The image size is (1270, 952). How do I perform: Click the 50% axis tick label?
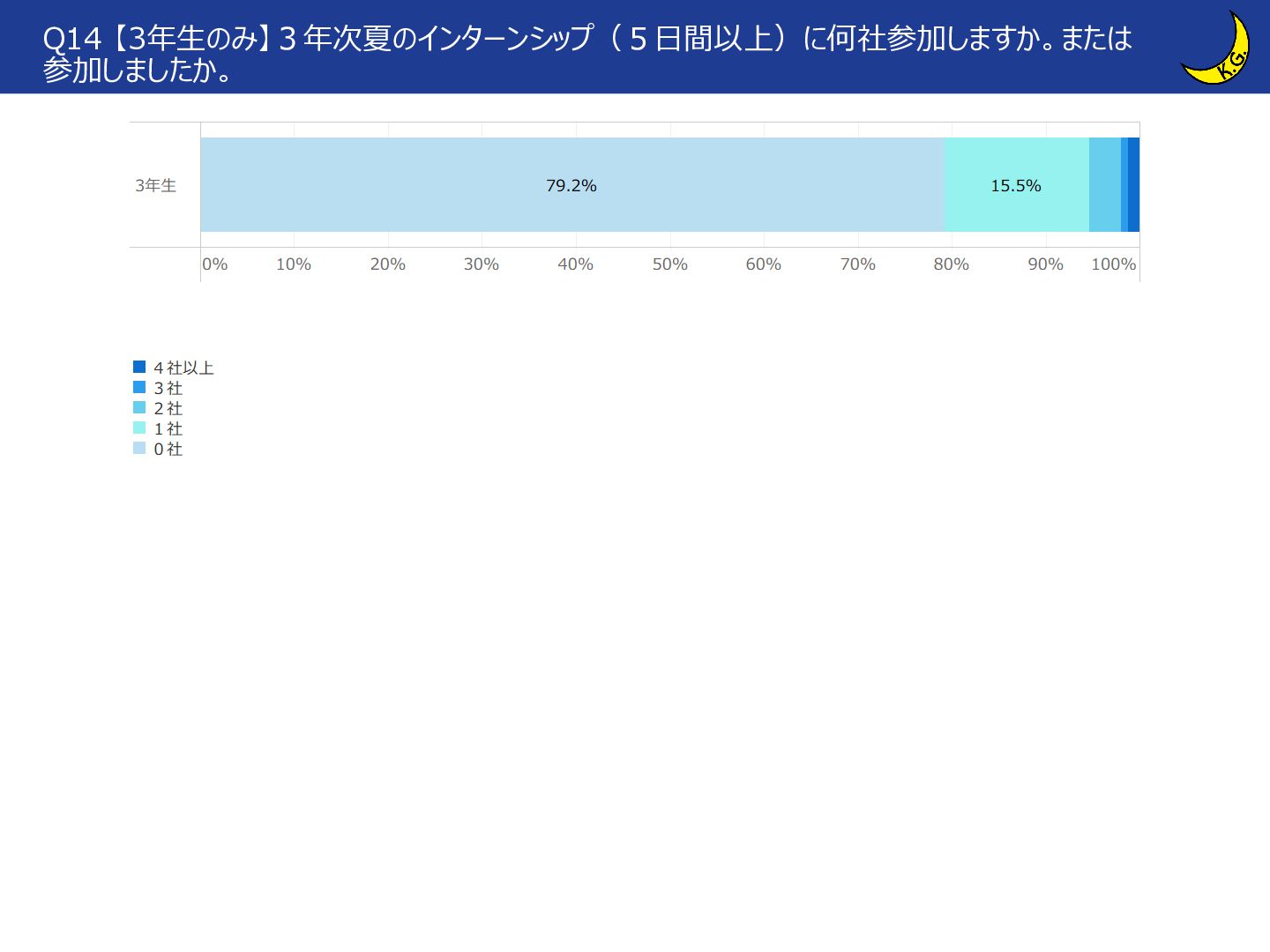(670, 264)
